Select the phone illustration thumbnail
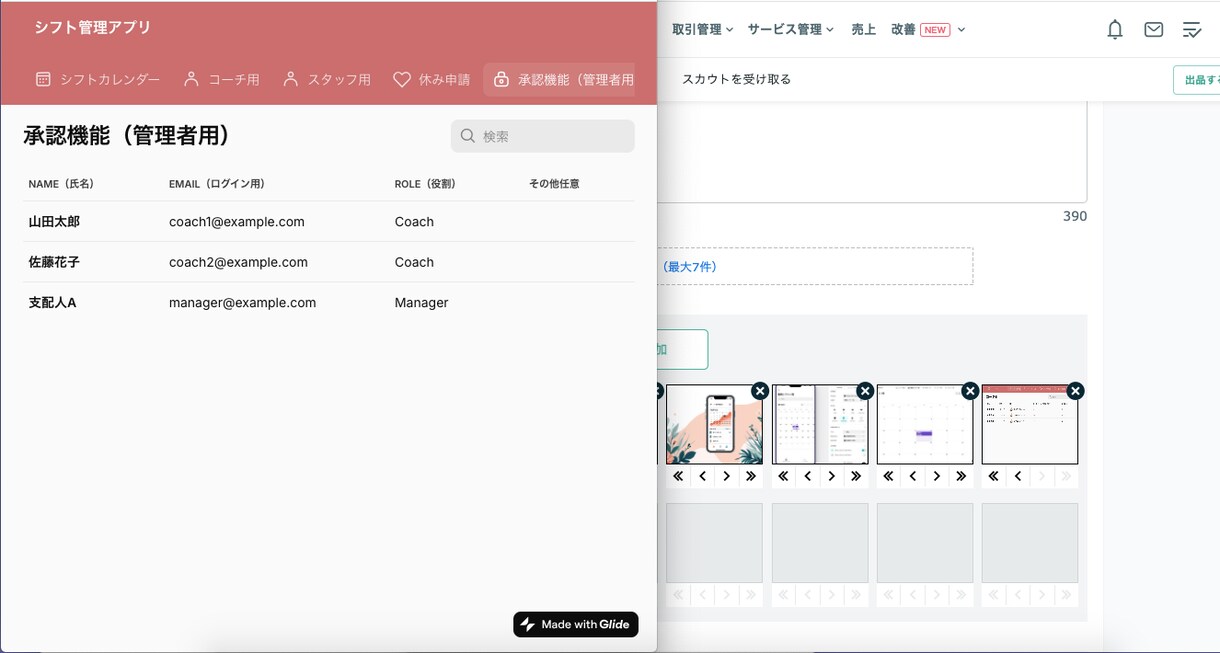The height and width of the screenshot is (653, 1220). pos(715,425)
